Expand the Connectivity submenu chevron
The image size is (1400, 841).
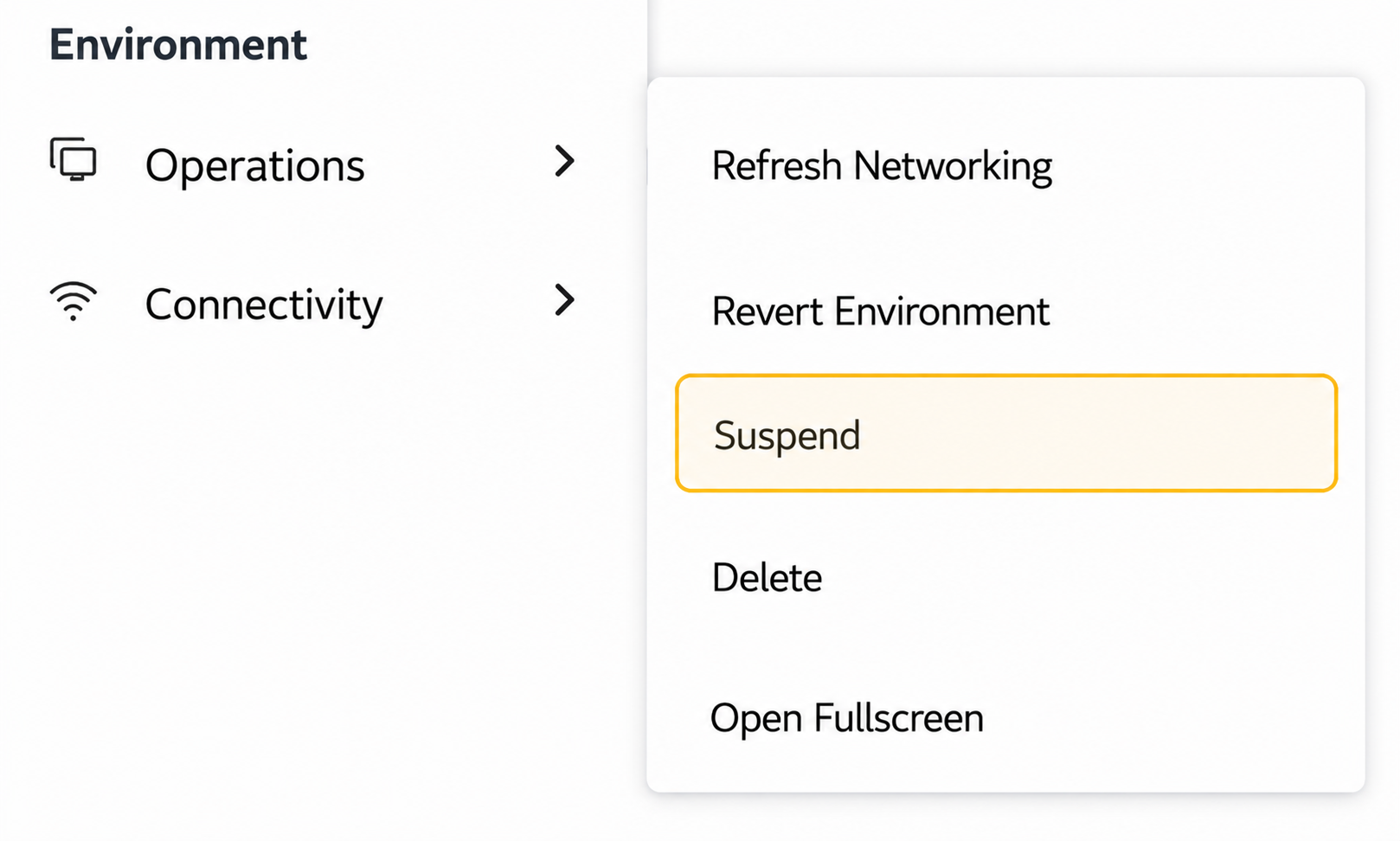[x=564, y=300]
